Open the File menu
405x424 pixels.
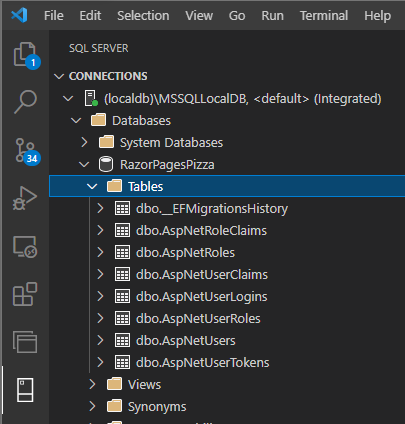tap(54, 15)
